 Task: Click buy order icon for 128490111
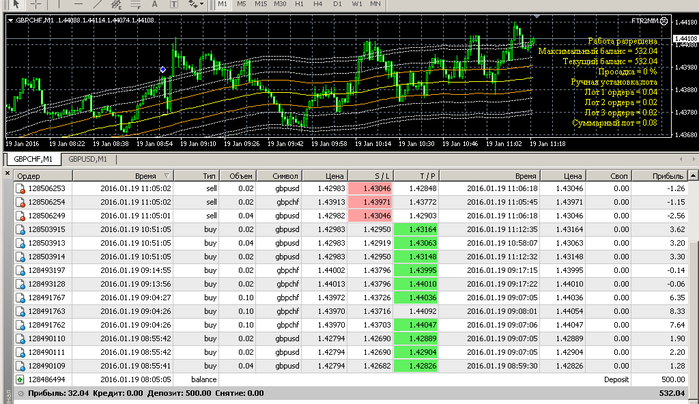[20, 353]
